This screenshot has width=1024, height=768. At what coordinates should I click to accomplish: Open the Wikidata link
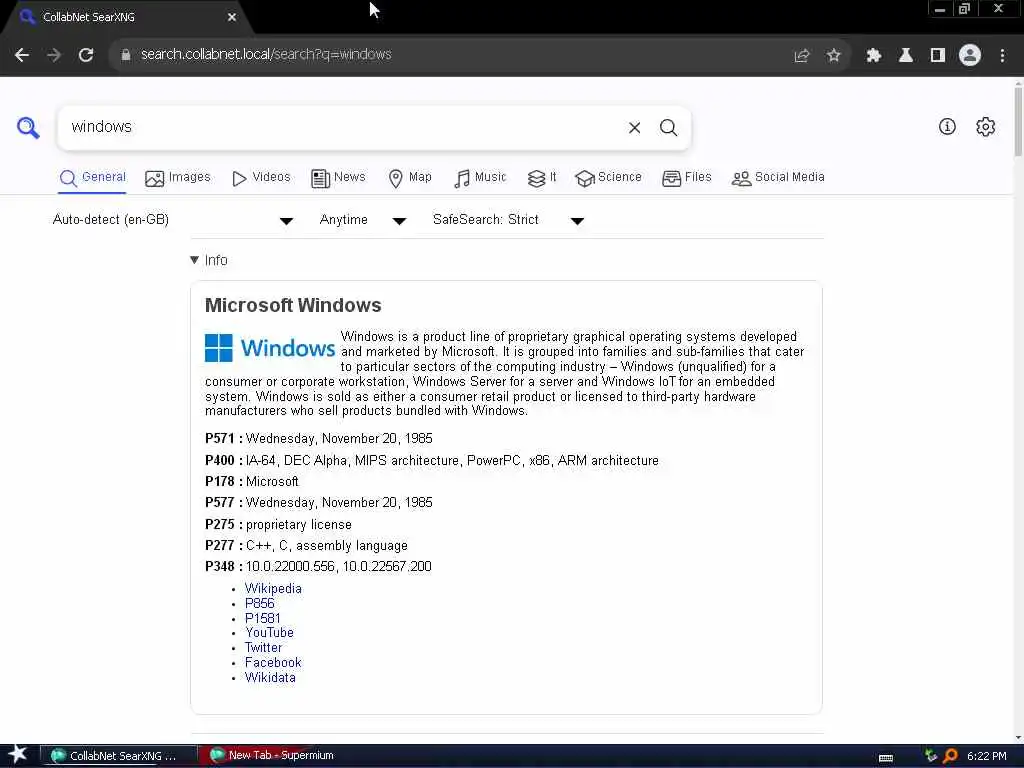pyautogui.click(x=270, y=678)
